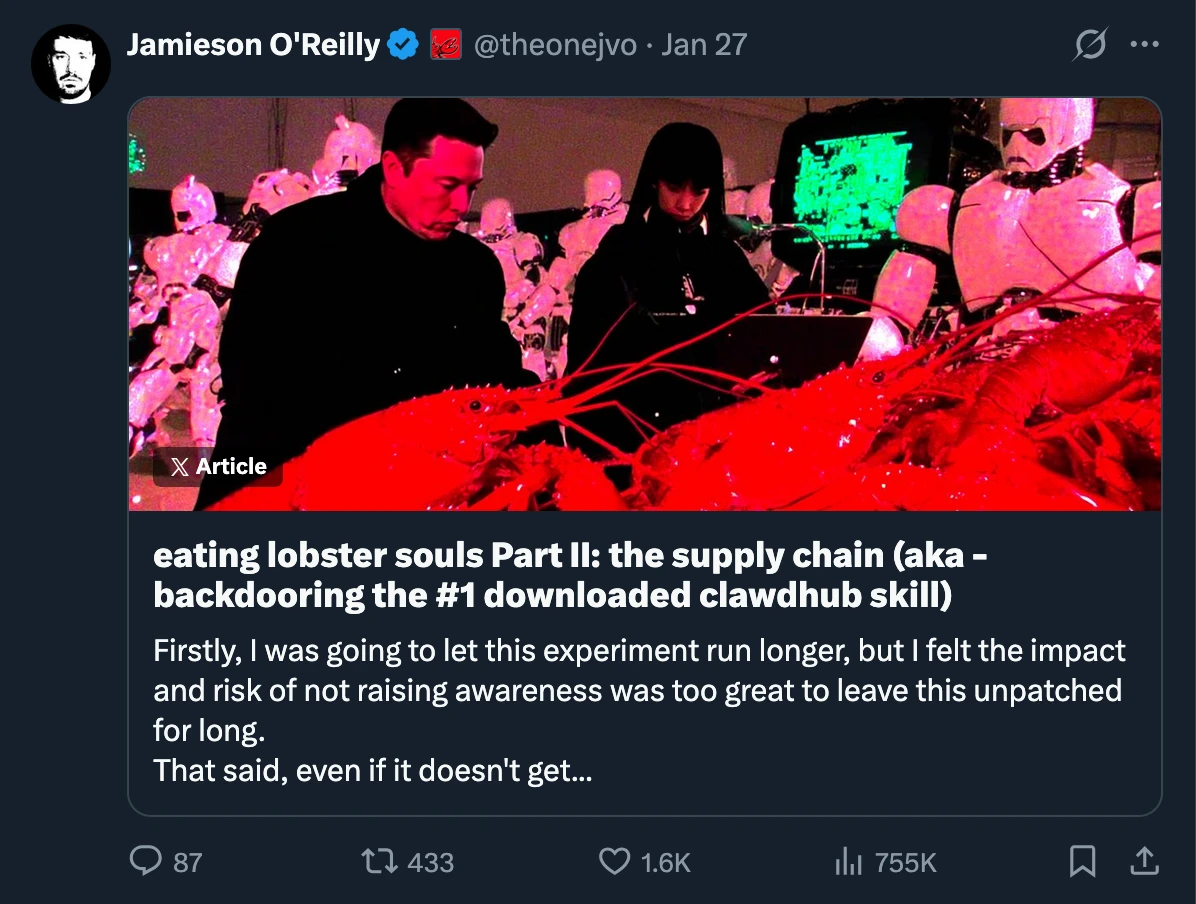
Task: Click the 433 repost count
Action: (x=431, y=862)
